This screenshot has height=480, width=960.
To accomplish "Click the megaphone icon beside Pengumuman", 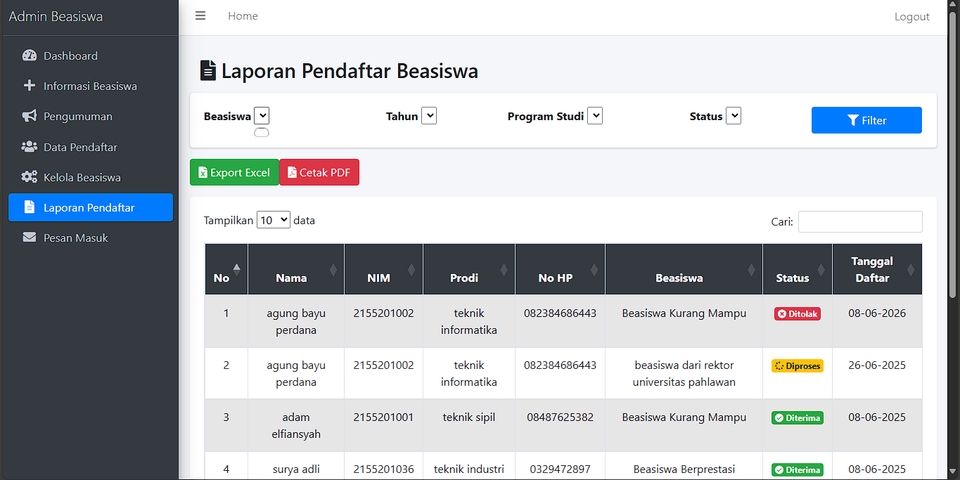I will [x=29, y=116].
